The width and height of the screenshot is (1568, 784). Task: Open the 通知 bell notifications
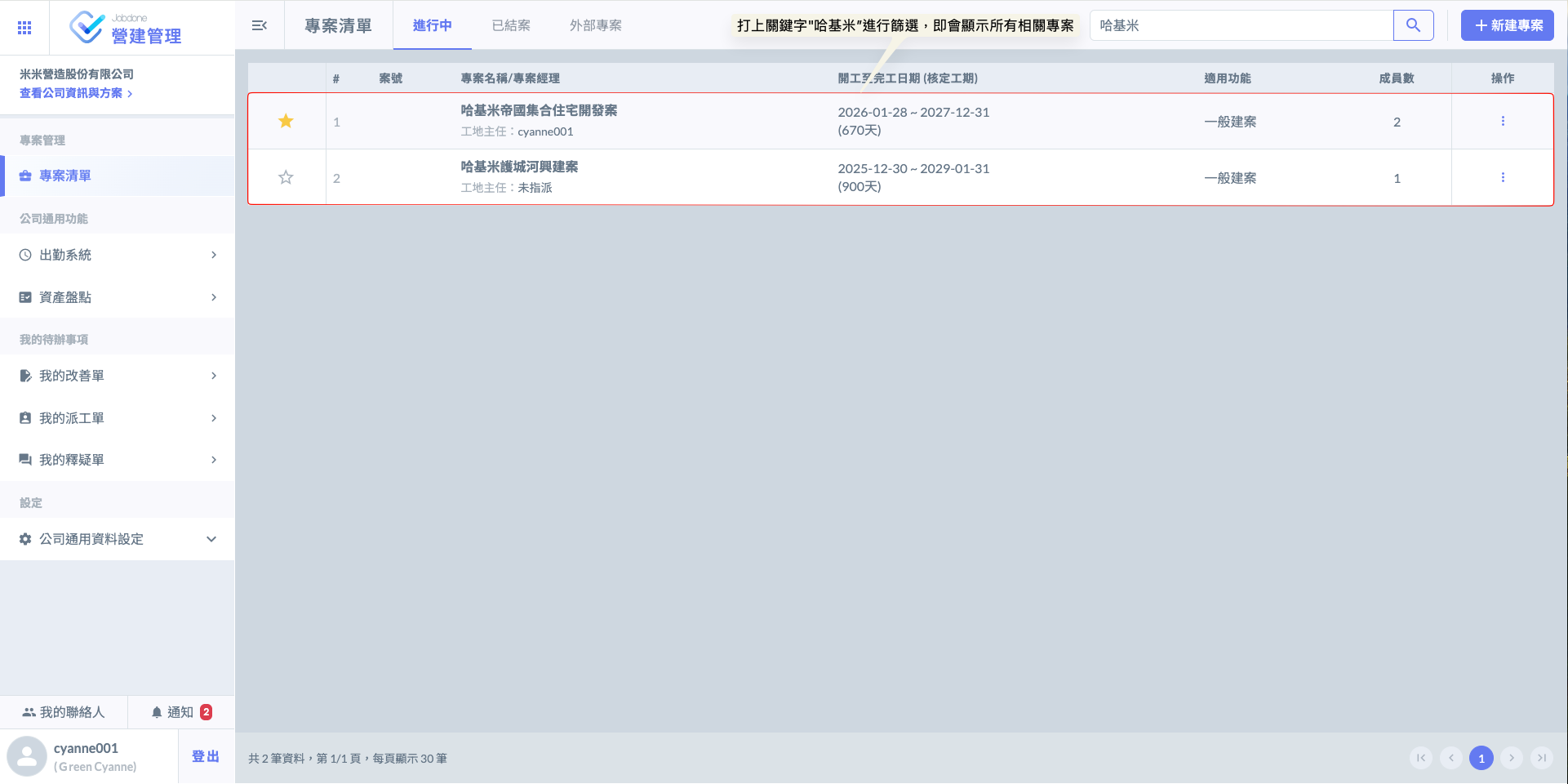coord(180,712)
